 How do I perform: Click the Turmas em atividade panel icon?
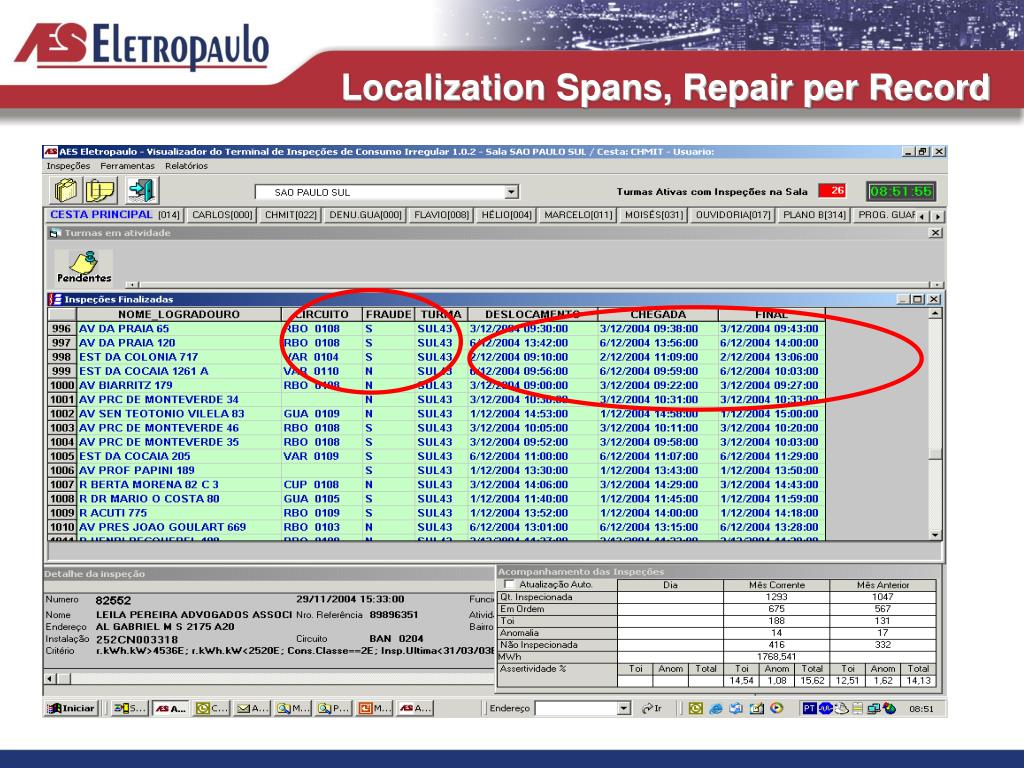tap(56, 232)
